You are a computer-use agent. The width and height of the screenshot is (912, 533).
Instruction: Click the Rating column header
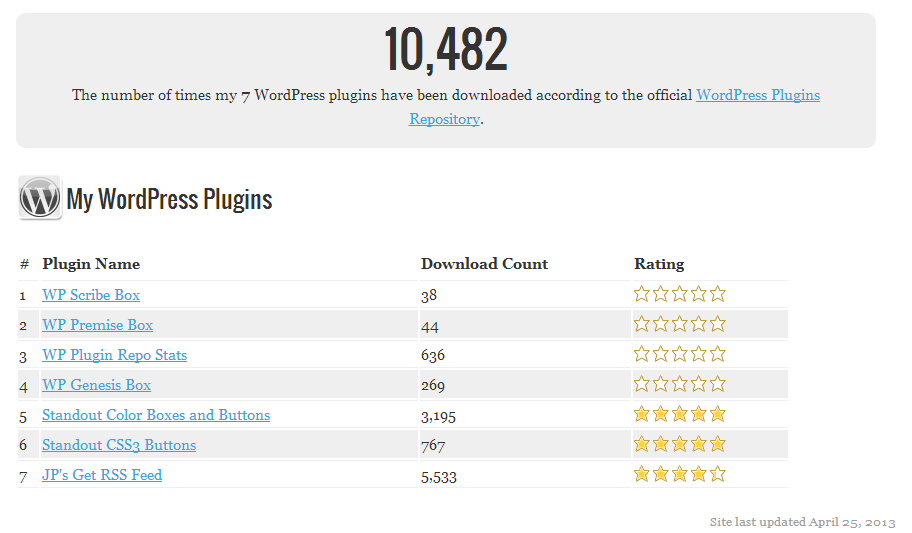[659, 264]
